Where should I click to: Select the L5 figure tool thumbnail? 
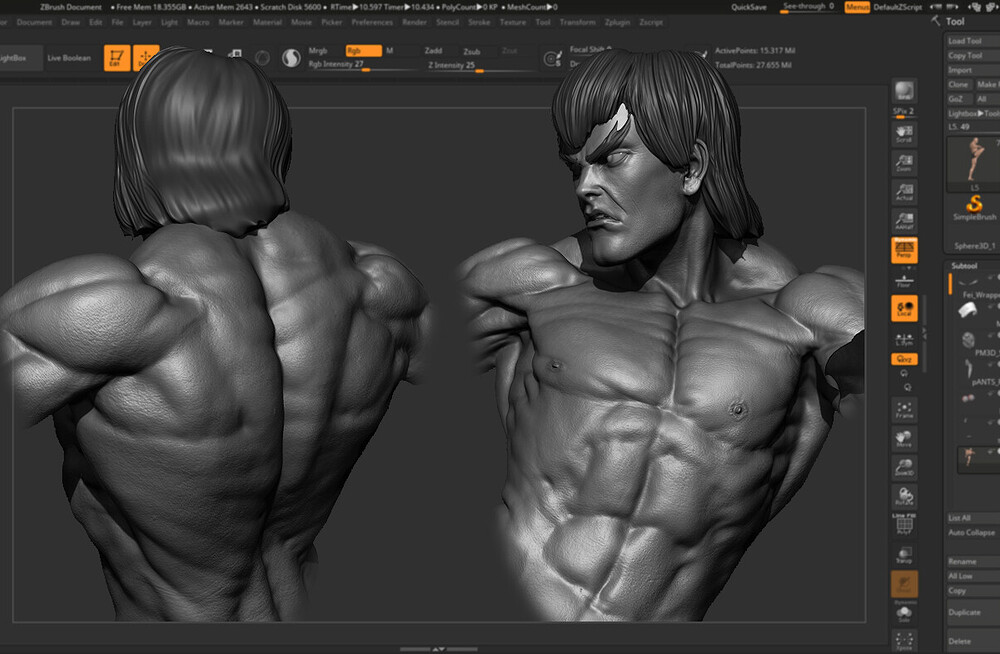point(973,163)
